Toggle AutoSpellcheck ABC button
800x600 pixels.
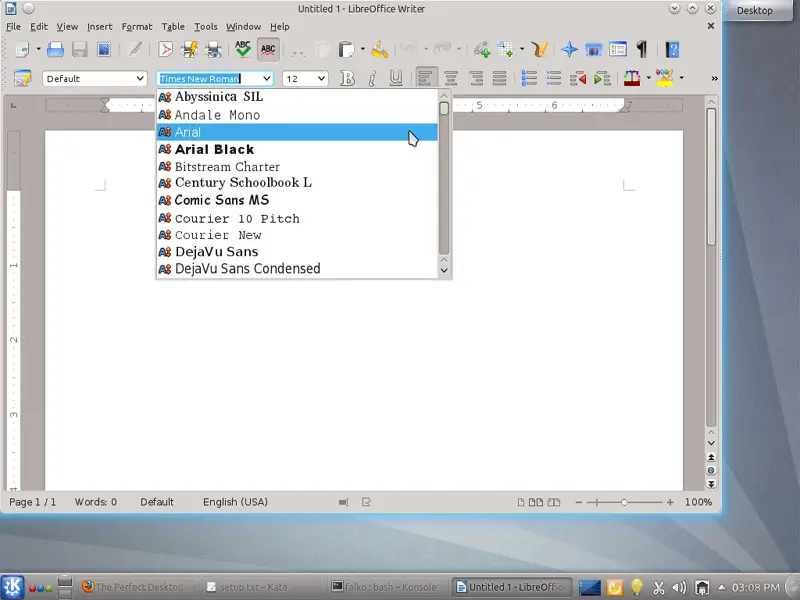268,49
